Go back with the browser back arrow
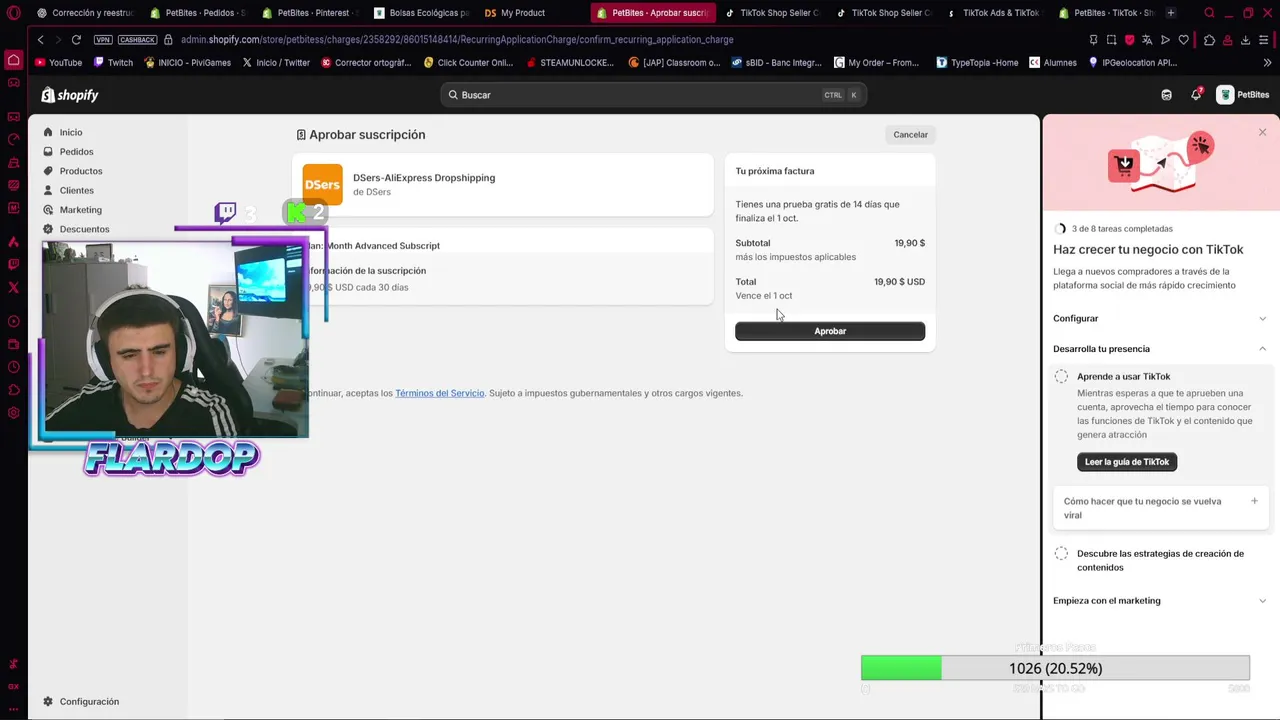Viewport: 1280px width, 720px height. click(x=40, y=40)
